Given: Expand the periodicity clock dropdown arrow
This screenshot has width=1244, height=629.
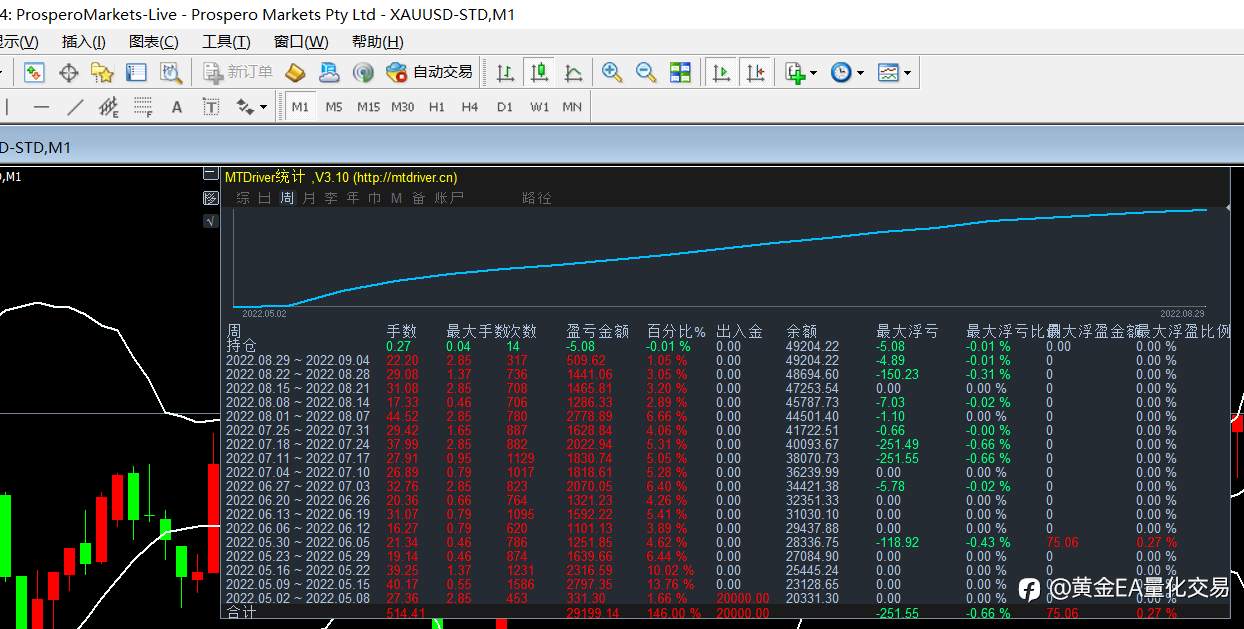Looking at the screenshot, I should click(860, 73).
